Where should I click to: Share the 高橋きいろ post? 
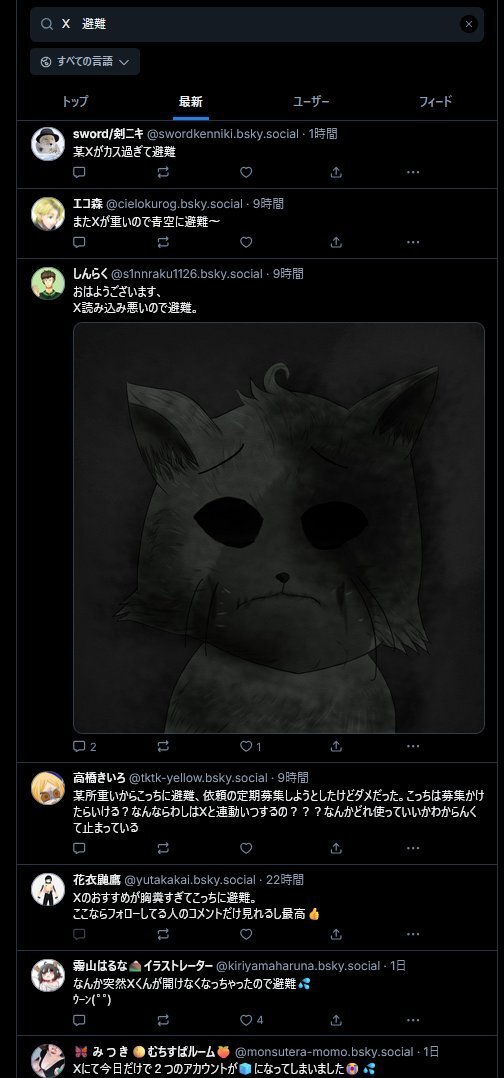[336, 848]
